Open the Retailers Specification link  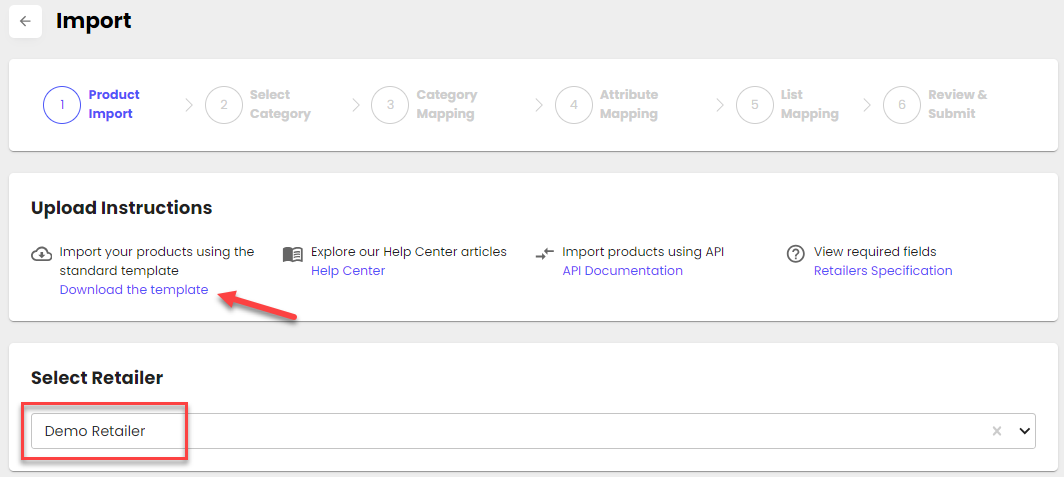(883, 271)
